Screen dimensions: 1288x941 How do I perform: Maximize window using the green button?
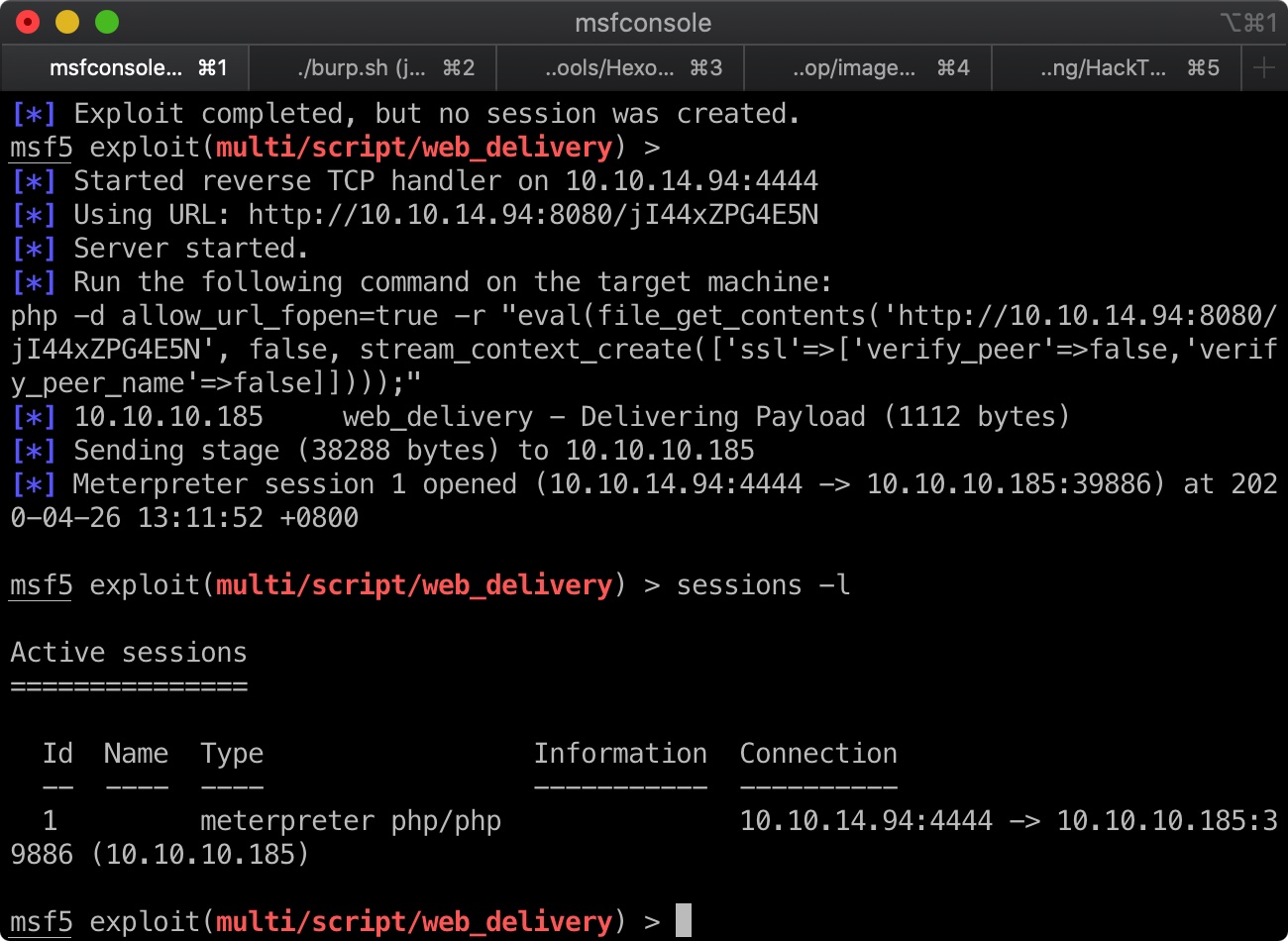[x=107, y=22]
